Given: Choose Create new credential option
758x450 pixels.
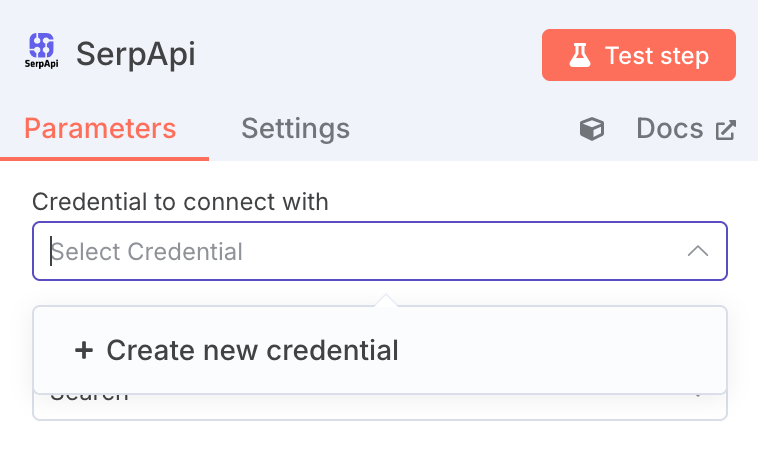Looking at the screenshot, I should (379, 350).
